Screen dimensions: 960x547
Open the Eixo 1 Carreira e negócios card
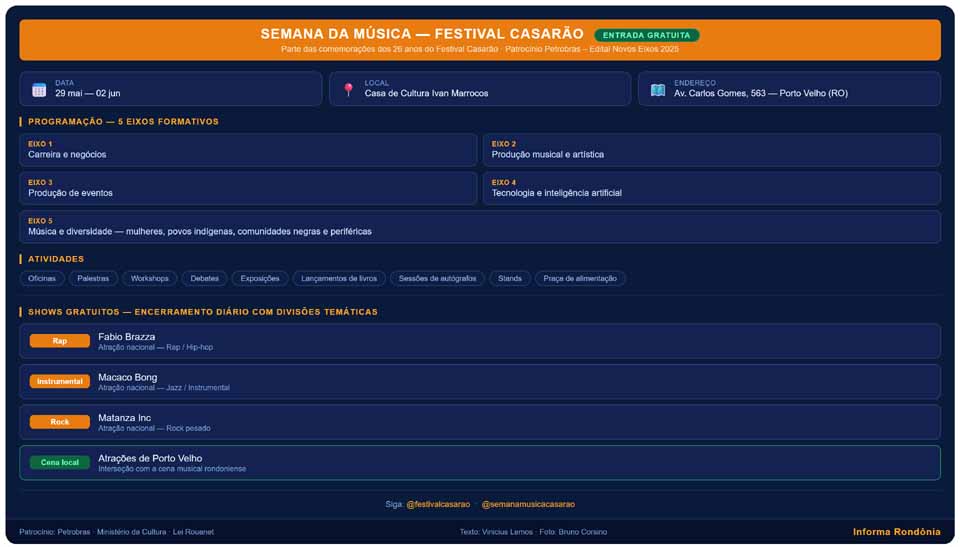(x=248, y=149)
